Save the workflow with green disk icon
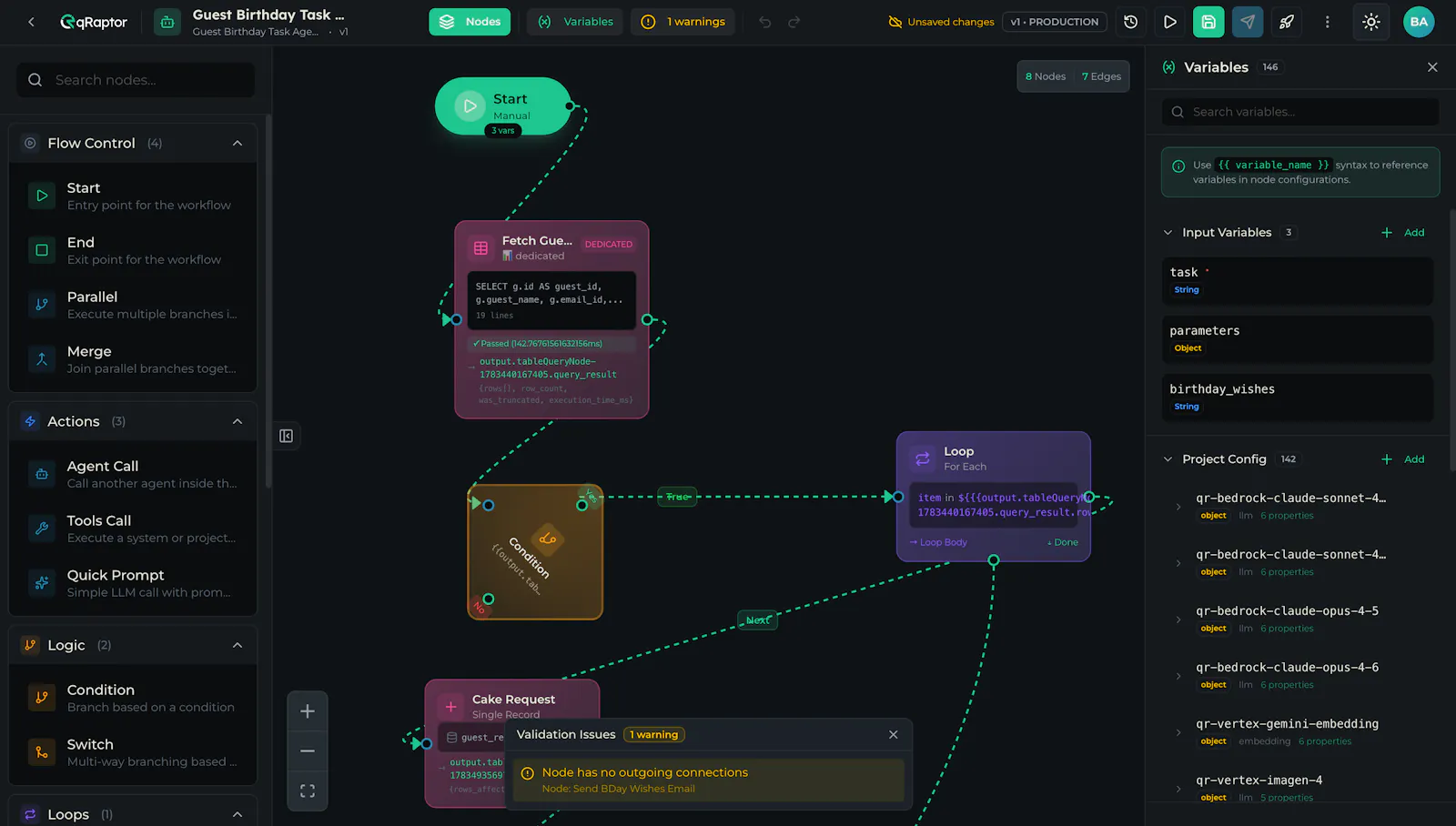Viewport: 1456px width, 826px height. [x=1208, y=22]
